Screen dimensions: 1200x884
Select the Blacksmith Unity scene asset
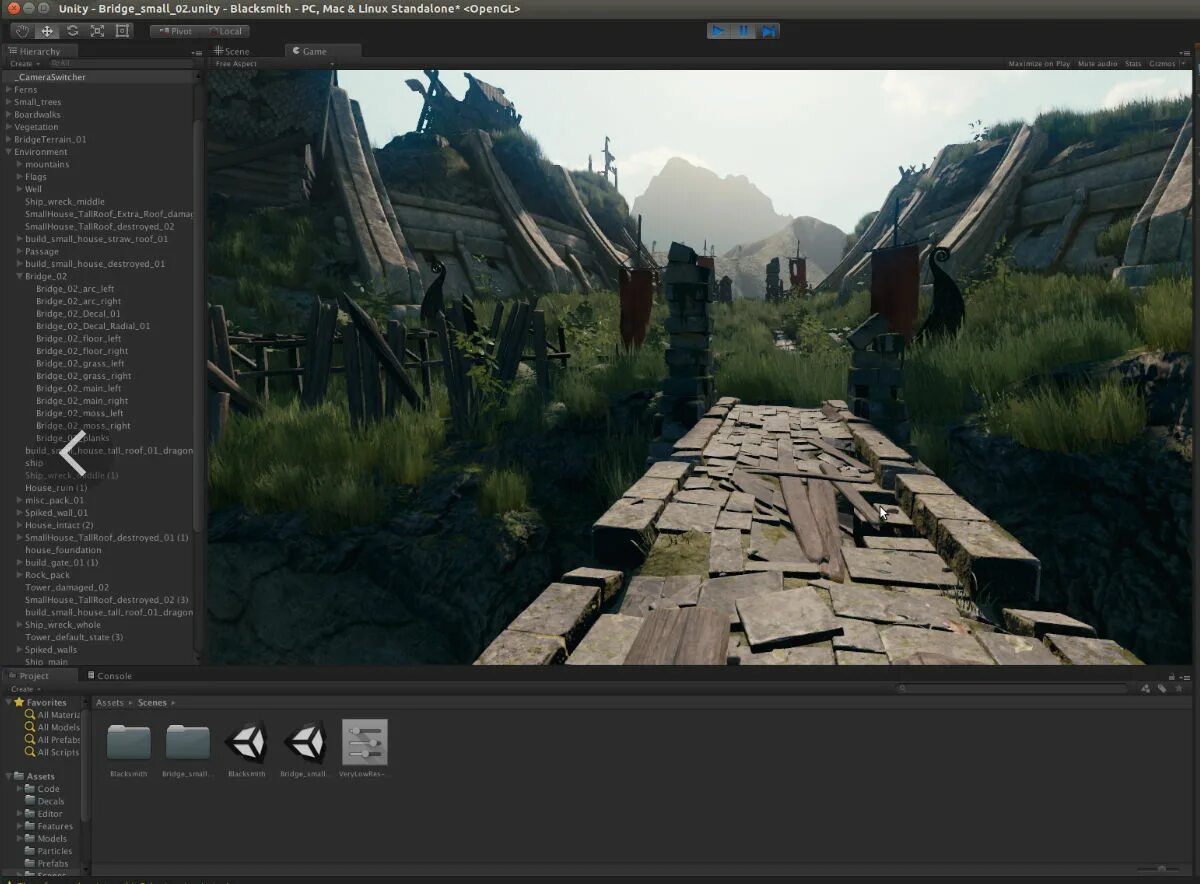click(x=246, y=743)
